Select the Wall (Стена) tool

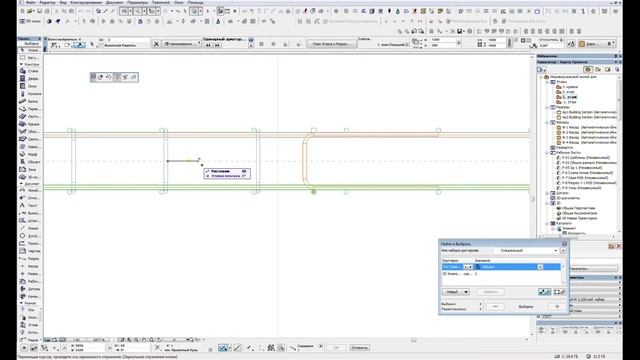click(29, 71)
